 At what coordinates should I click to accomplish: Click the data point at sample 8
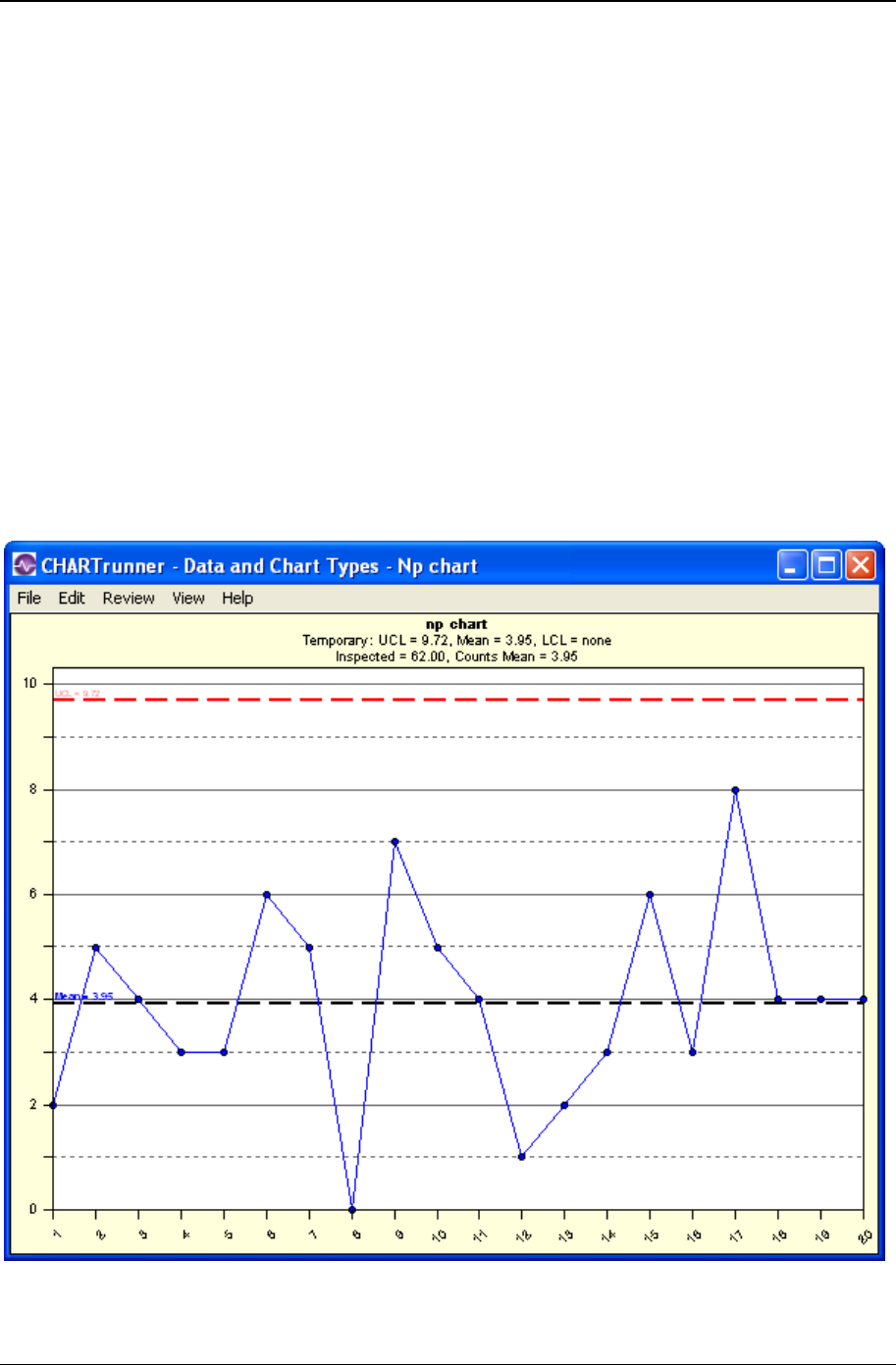pyautogui.click(x=352, y=1209)
